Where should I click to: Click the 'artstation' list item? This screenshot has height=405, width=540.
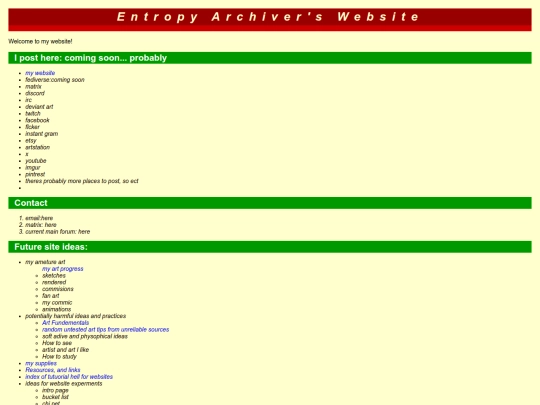coord(38,147)
